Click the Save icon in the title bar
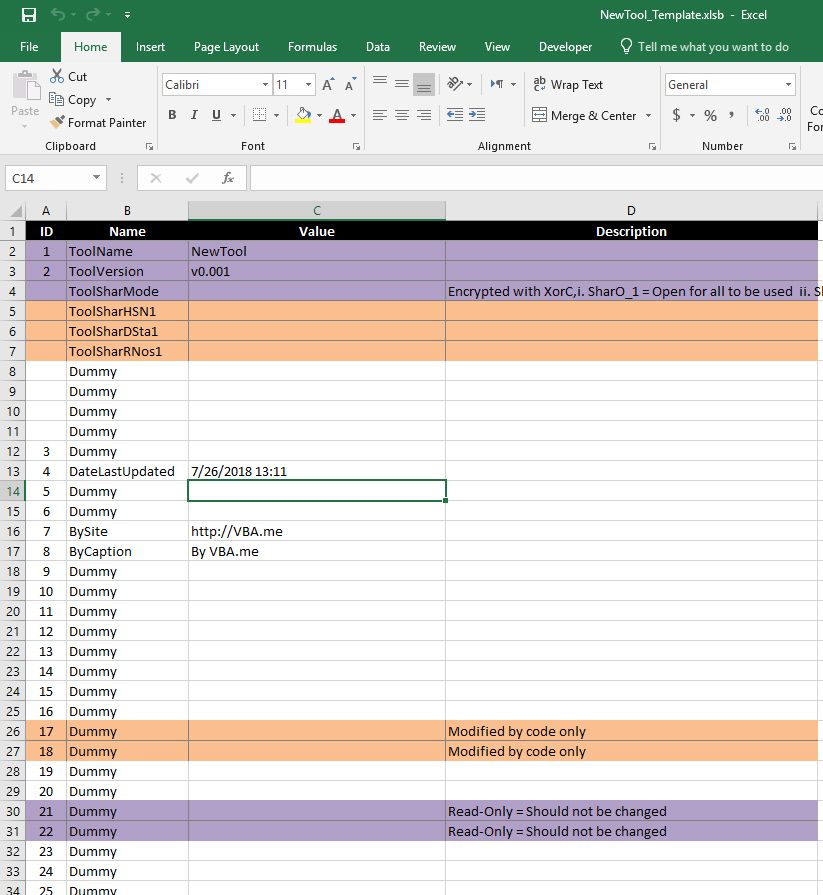This screenshot has height=895, width=823. [x=29, y=15]
